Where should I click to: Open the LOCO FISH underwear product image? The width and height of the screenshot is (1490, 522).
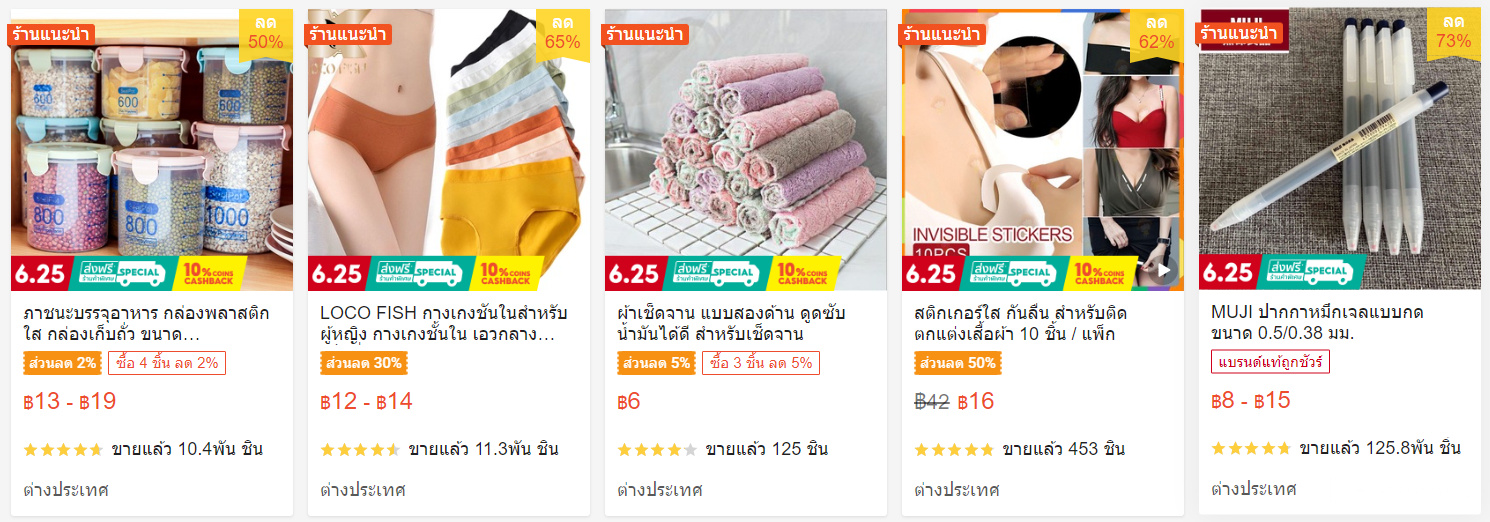click(449, 150)
